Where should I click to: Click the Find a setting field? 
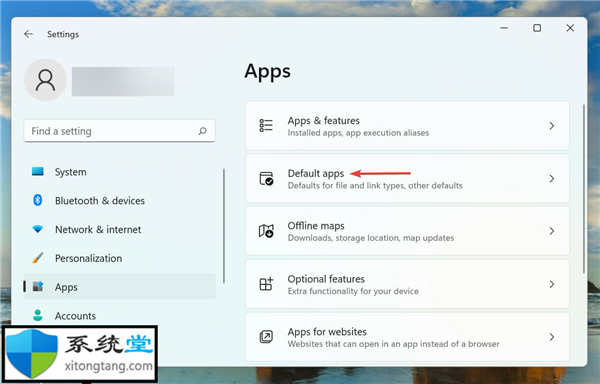point(119,131)
